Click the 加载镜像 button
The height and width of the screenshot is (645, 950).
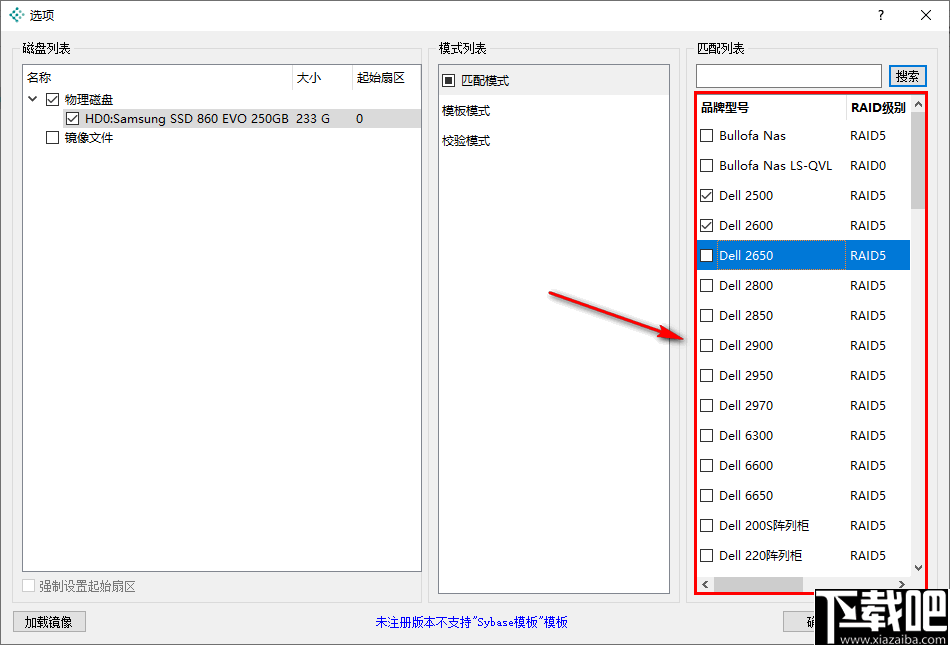pyautogui.click(x=48, y=621)
